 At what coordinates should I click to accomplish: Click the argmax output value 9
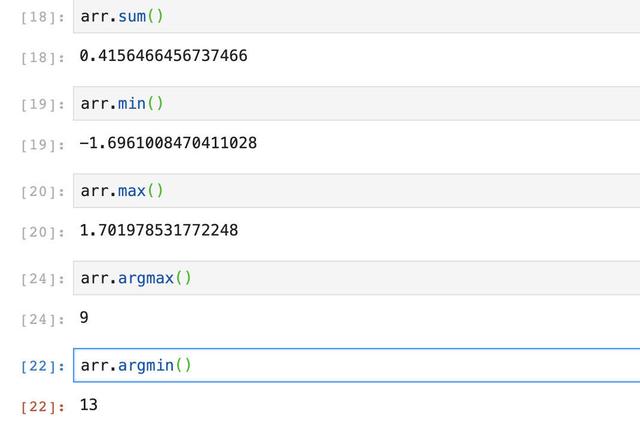point(84,317)
